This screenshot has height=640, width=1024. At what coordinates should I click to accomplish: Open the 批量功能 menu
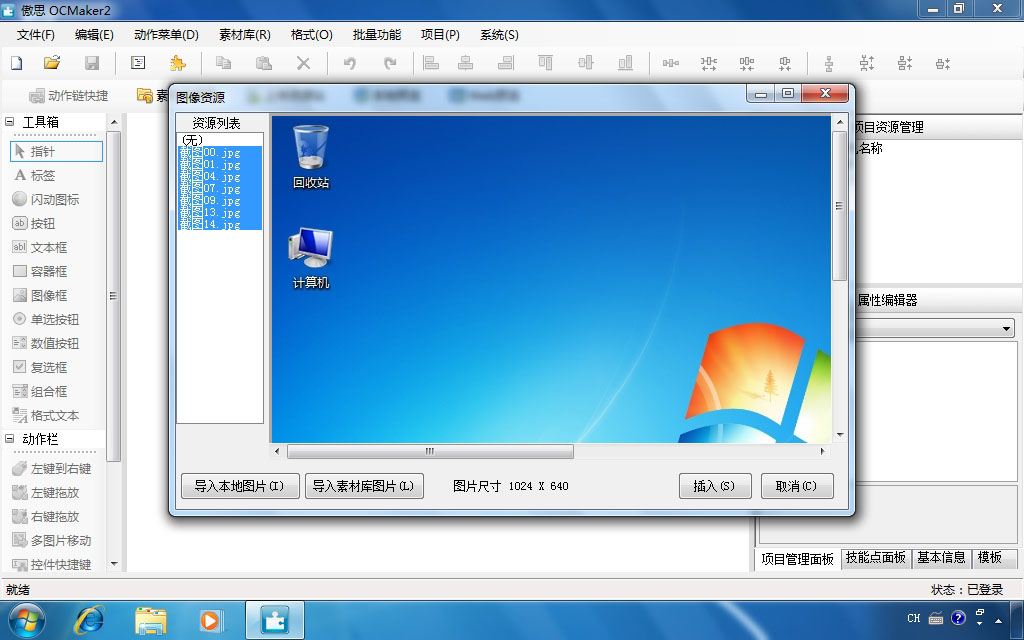pos(377,35)
